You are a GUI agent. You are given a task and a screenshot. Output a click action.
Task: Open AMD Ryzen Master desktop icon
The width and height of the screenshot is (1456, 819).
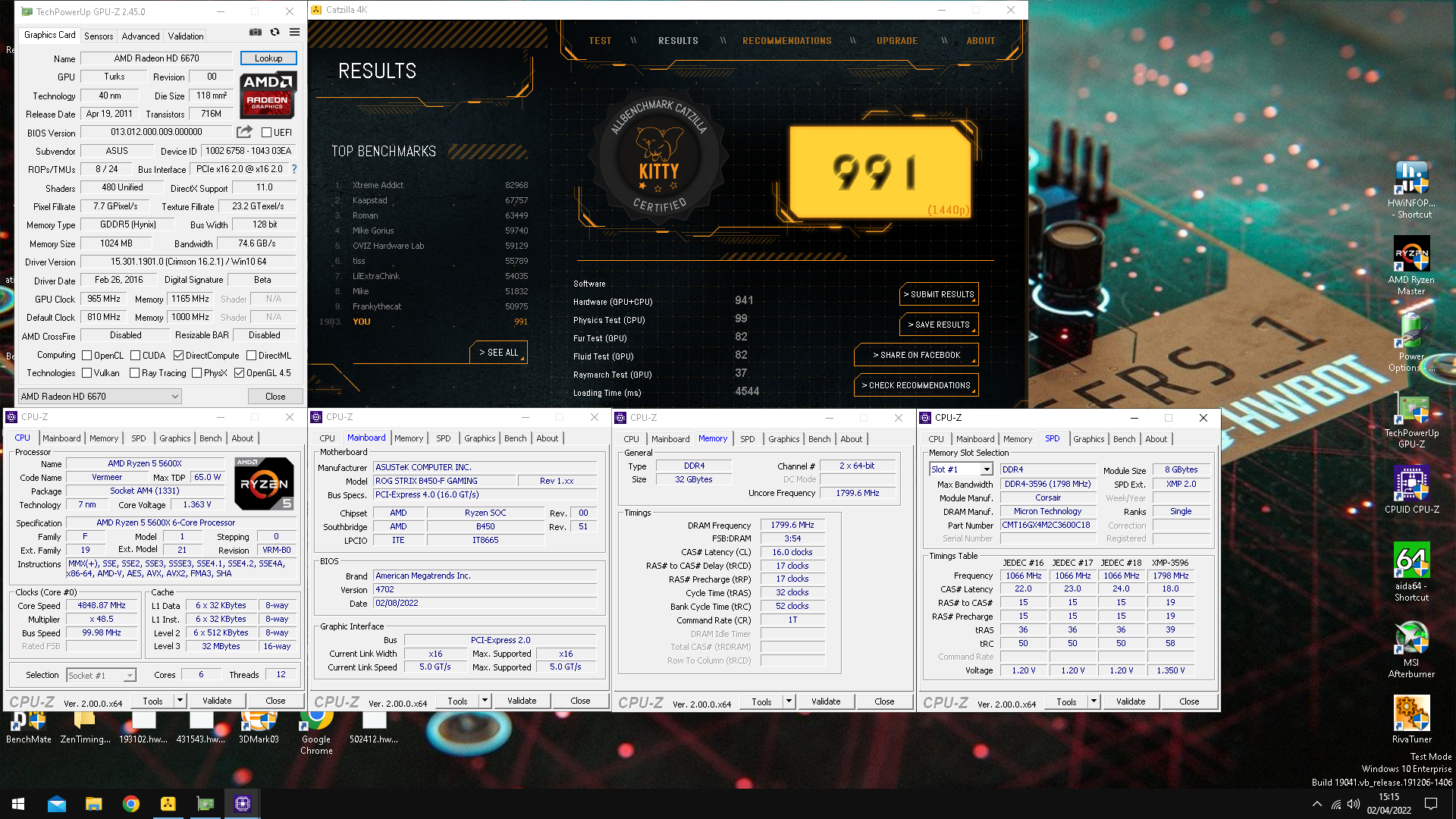pos(1411,265)
